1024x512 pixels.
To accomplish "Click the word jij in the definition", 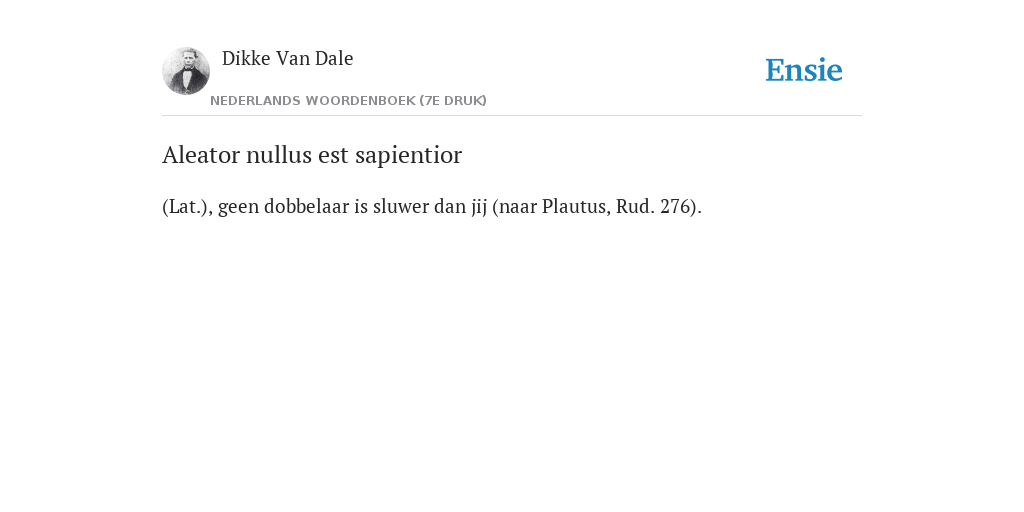I will pyautogui.click(x=479, y=208).
